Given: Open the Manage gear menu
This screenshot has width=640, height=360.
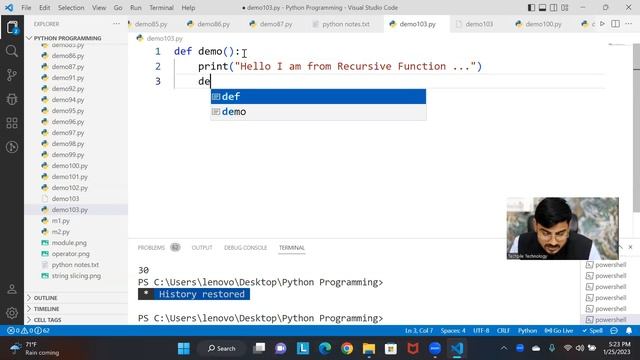Looking at the screenshot, I should (x=12, y=313).
